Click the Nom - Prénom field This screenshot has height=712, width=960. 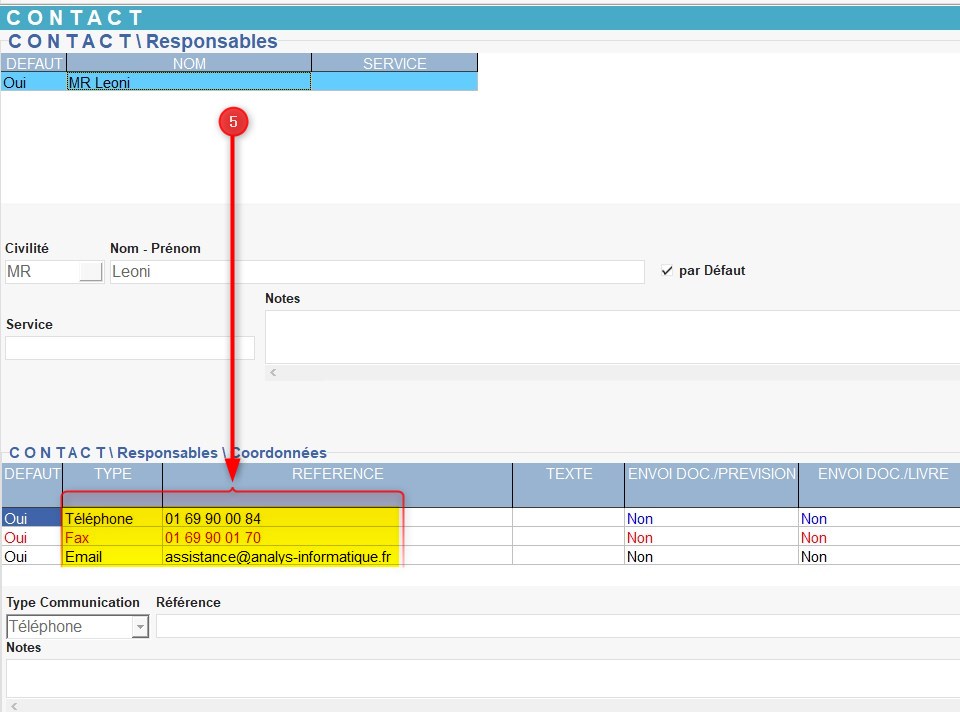pyautogui.click(x=376, y=272)
